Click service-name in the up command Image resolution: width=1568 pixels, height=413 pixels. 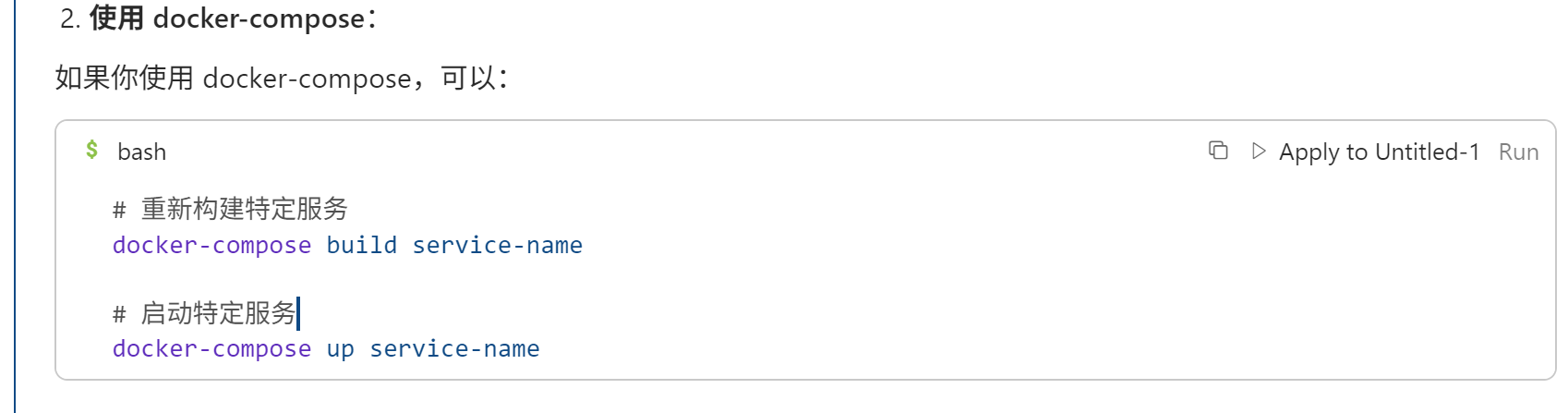(454, 348)
